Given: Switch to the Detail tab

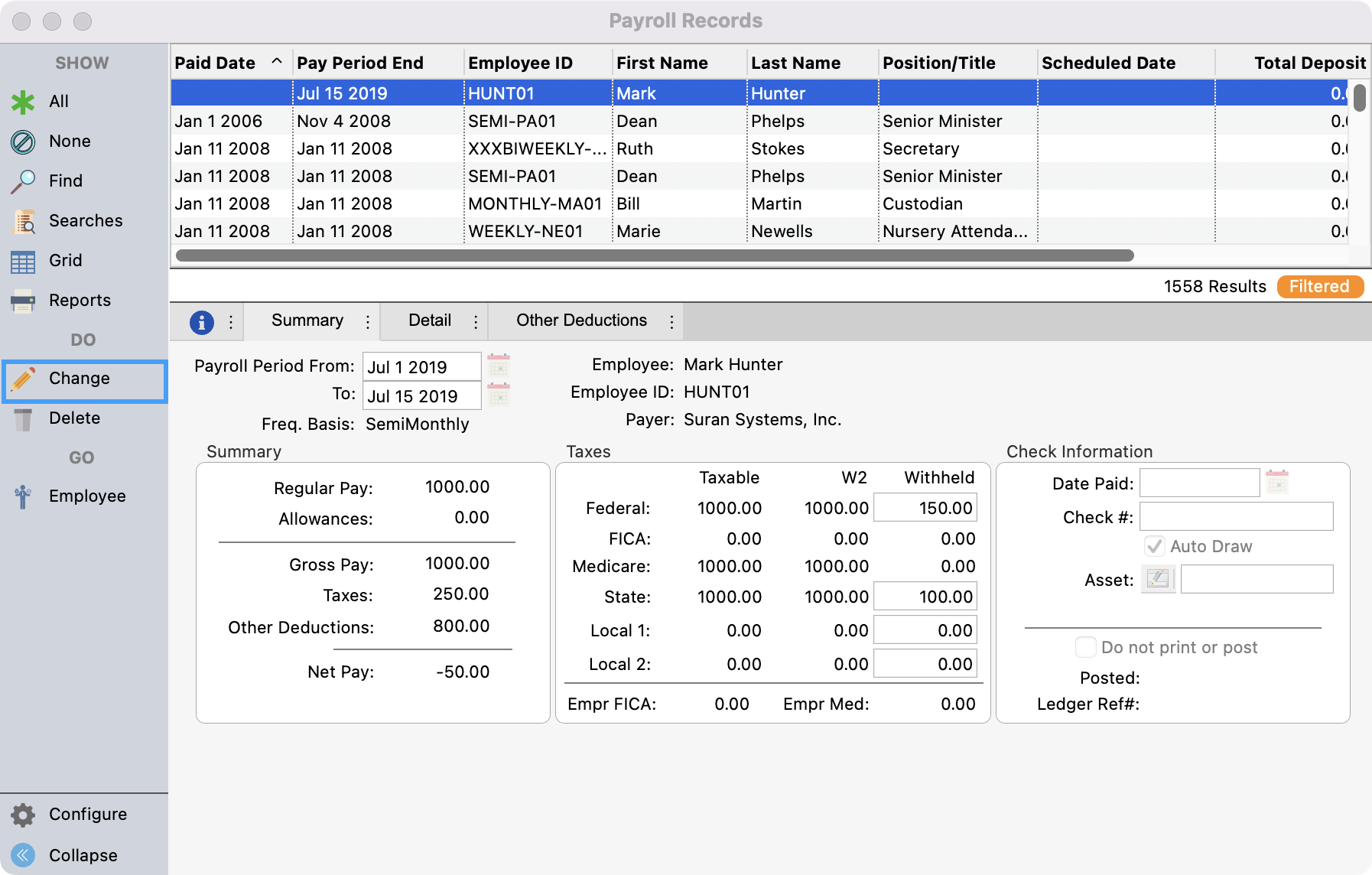Looking at the screenshot, I should click(429, 320).
